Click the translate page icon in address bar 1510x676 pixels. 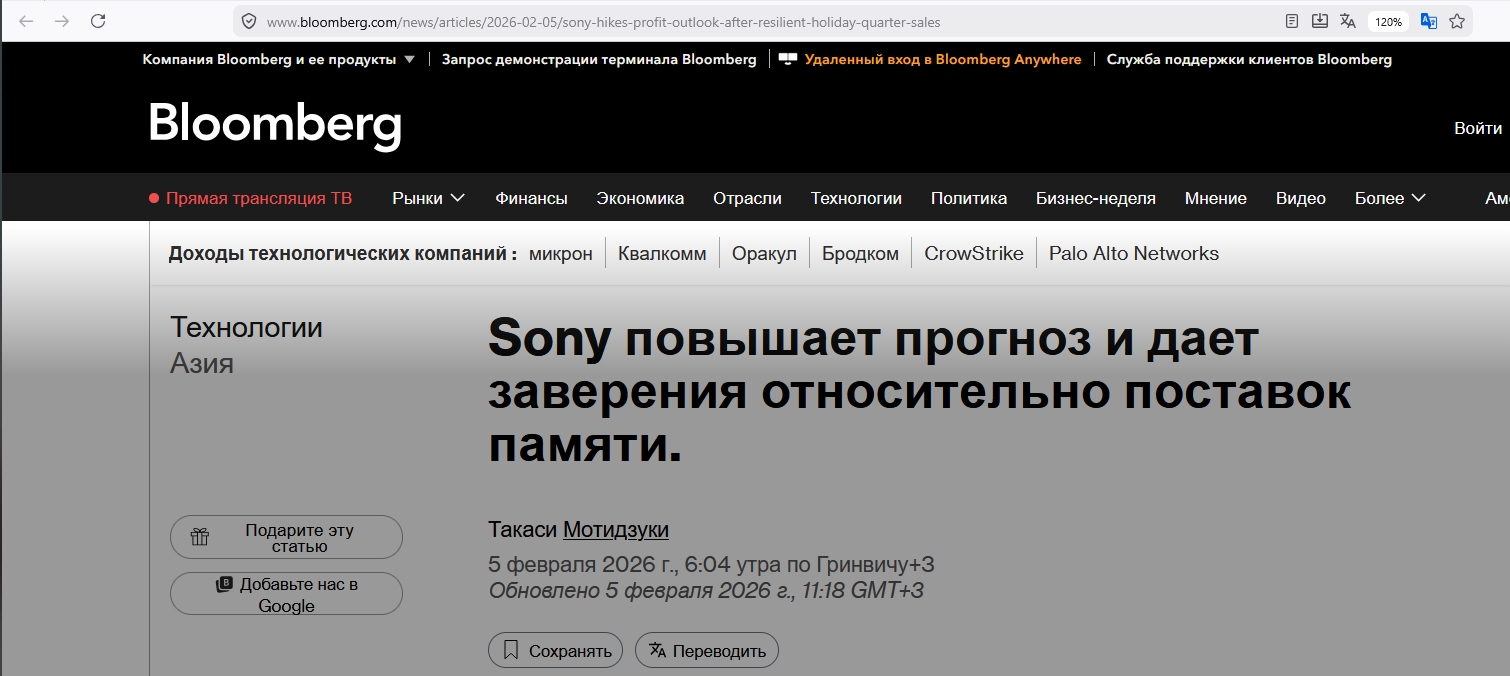pos(1347,21)
